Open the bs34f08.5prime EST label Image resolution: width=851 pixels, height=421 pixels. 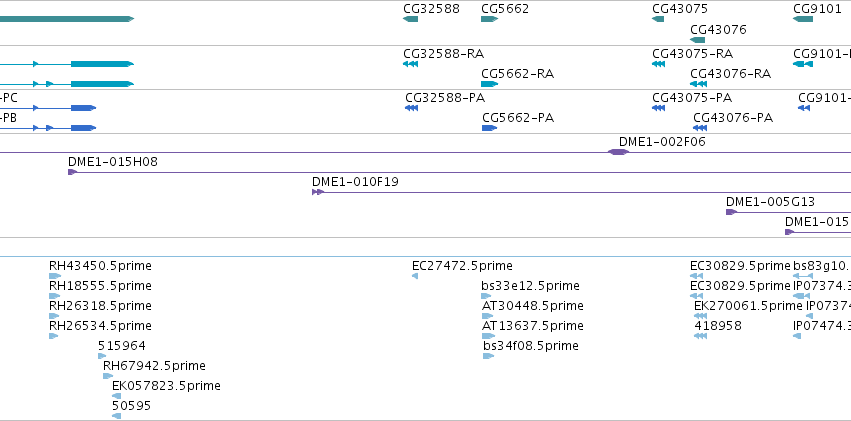coord(531,346)
